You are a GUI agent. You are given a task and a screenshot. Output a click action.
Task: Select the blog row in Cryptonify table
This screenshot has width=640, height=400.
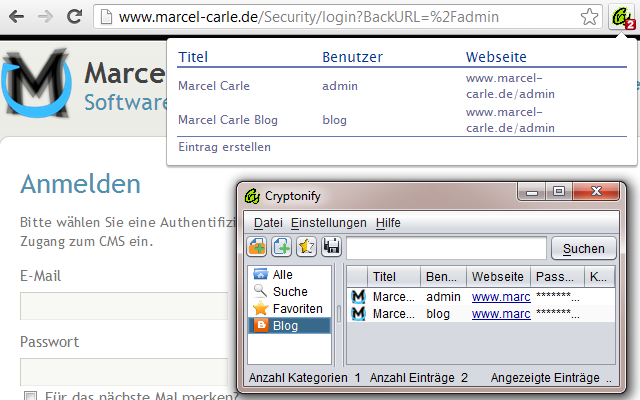[480, 313]
